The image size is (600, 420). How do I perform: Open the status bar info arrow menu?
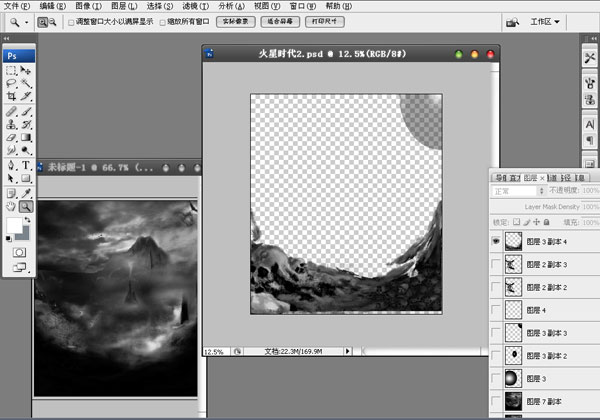coord(347,351)
